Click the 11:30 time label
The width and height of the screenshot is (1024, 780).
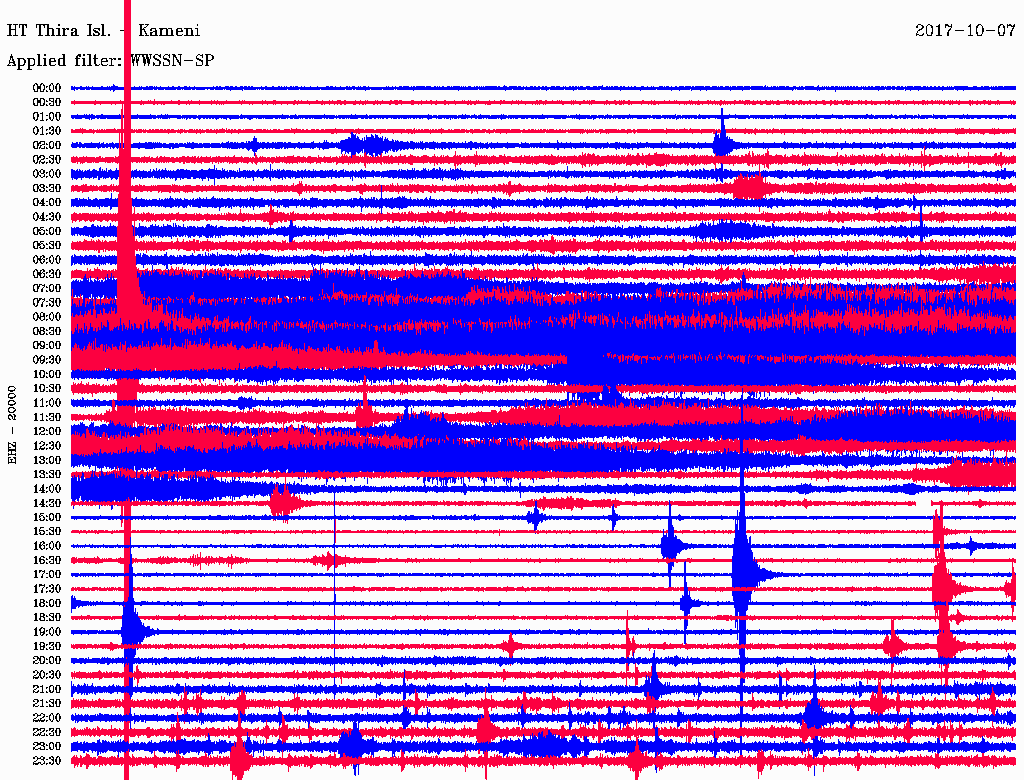pyautogui.click(x=47, y=417)
